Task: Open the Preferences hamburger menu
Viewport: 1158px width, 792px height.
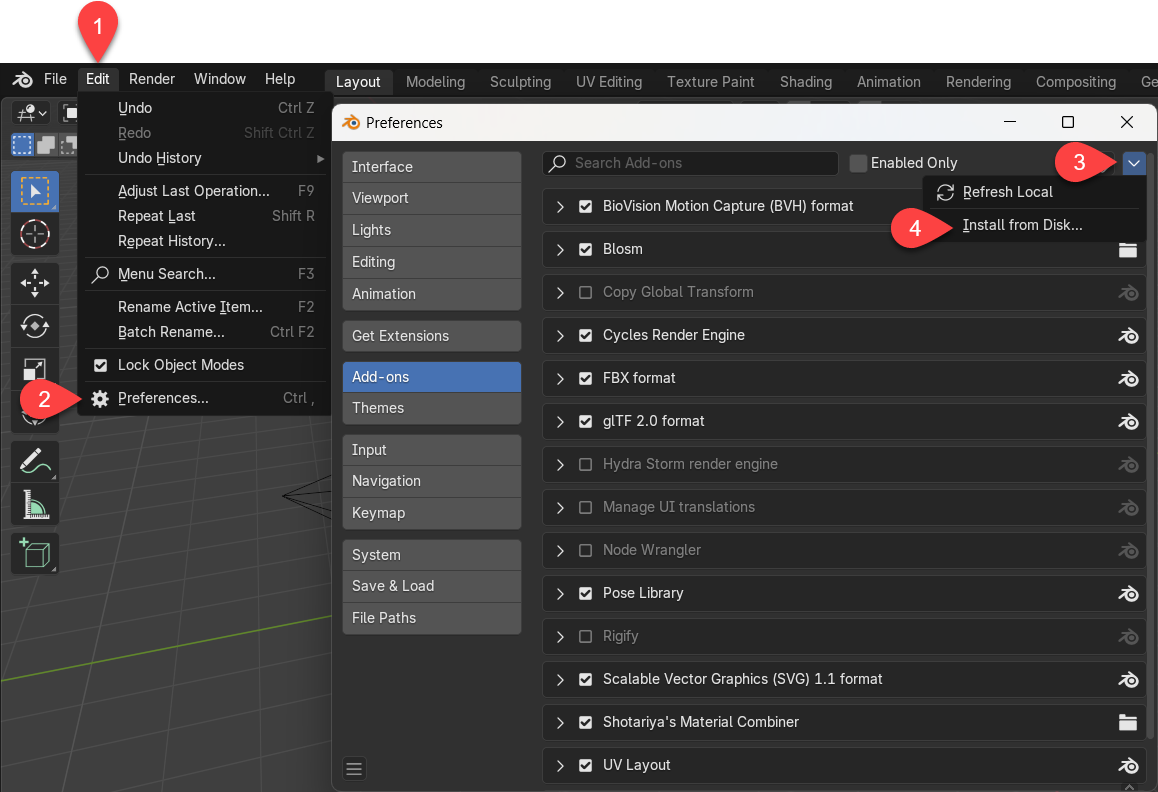Action: pyautogui.click(x=354, y=768)
